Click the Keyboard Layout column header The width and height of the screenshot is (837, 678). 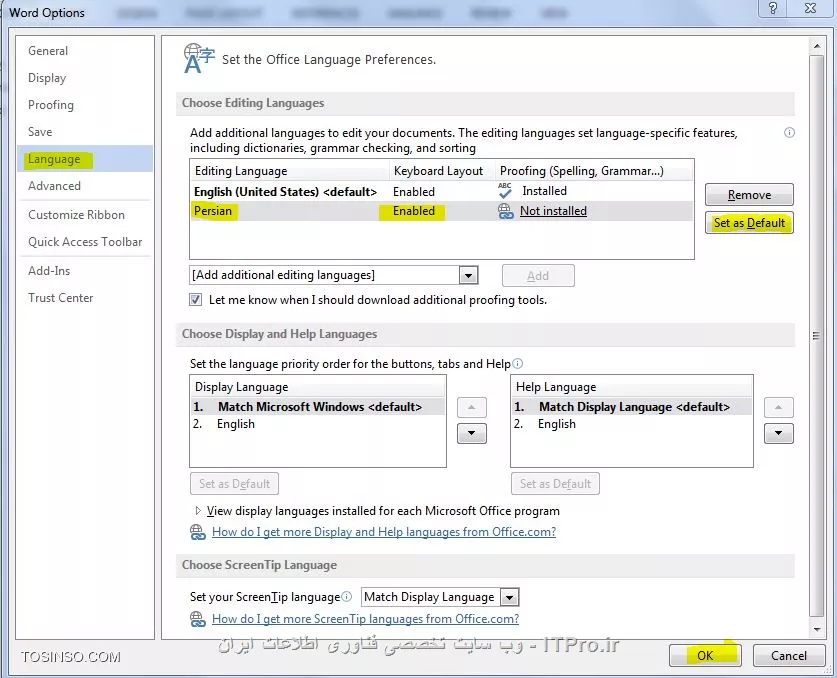click(443, 171)
